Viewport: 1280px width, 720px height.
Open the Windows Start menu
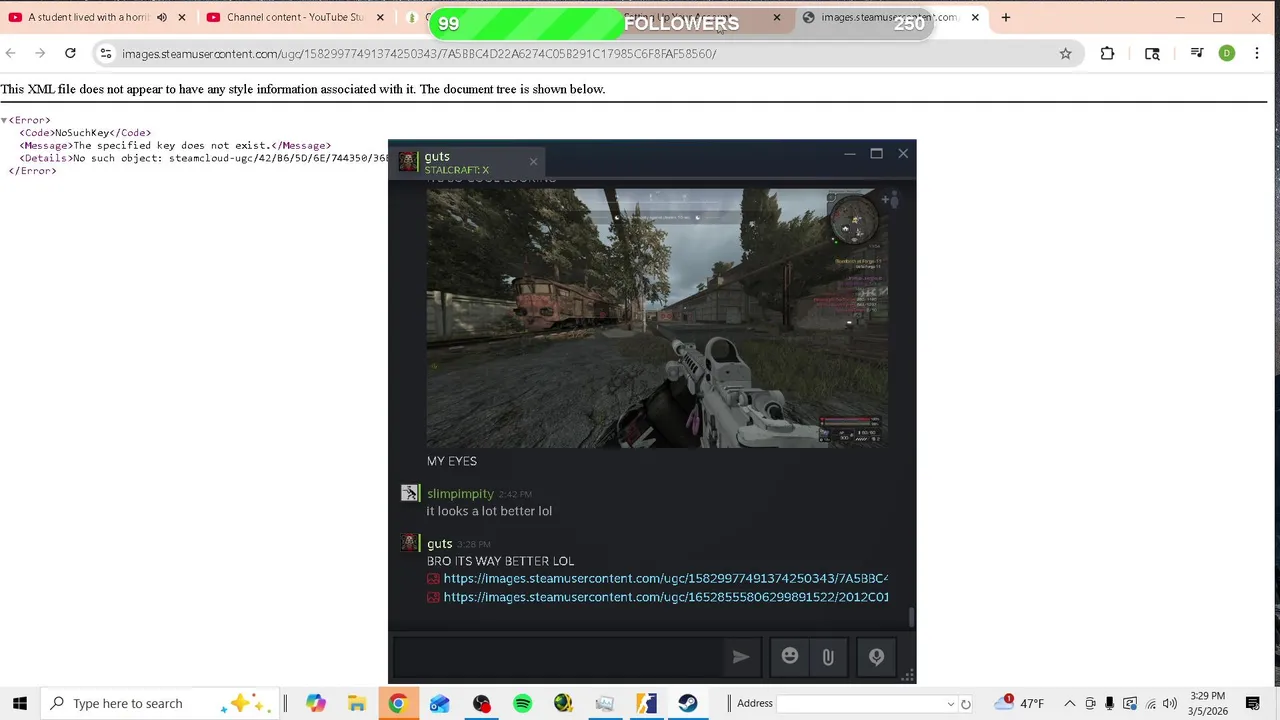(x=20, y=703)
